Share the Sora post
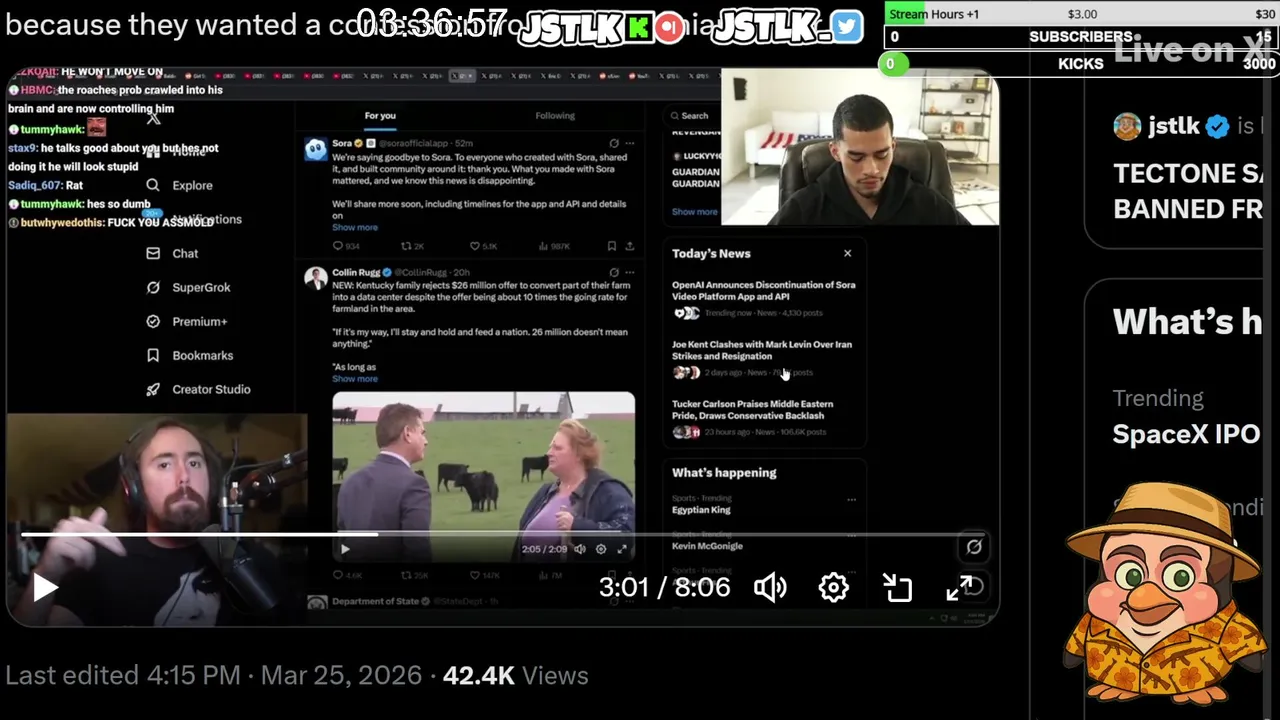This screenshot has height=720, width=1280. tap(630, 246)
